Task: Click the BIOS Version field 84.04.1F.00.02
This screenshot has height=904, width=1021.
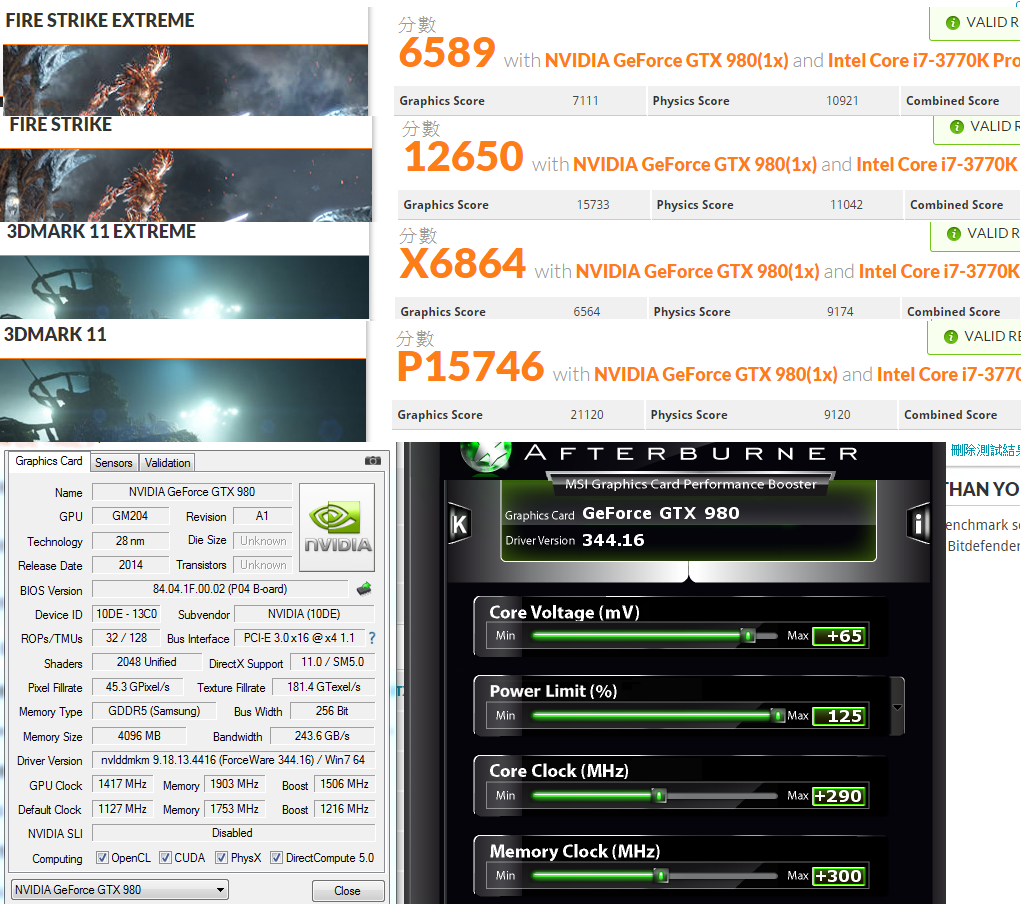Action: coord(220,589)
